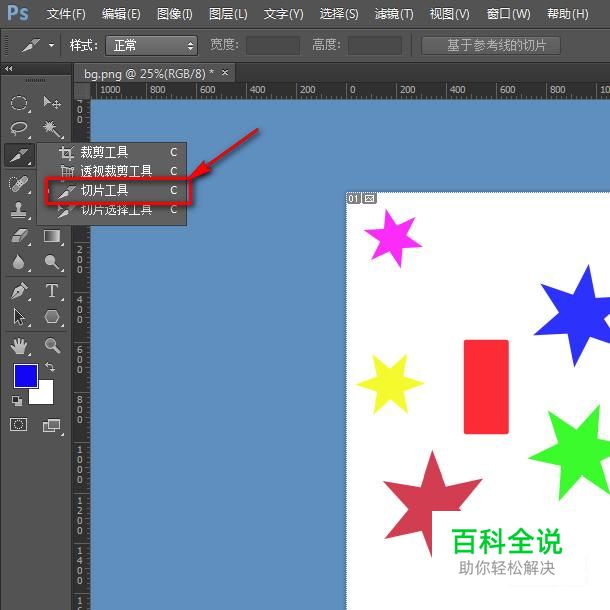Select the Elliptical Marquee tool
610x610 pixels.
[19, 103]
